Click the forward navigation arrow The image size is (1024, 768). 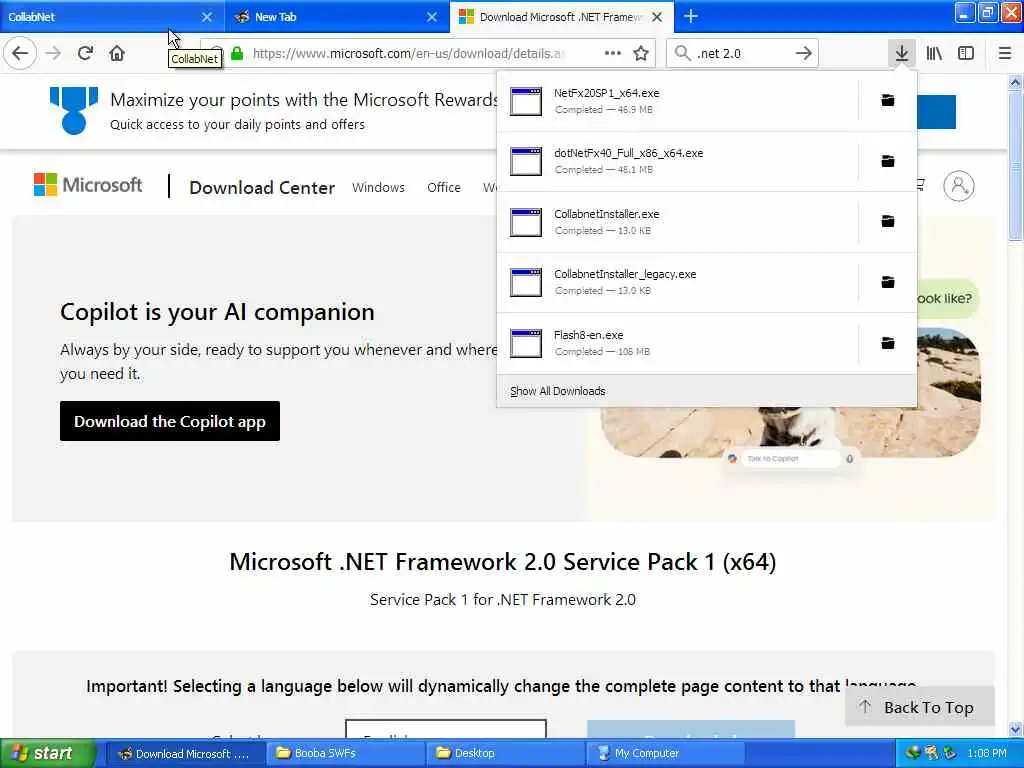pos(53,53)
